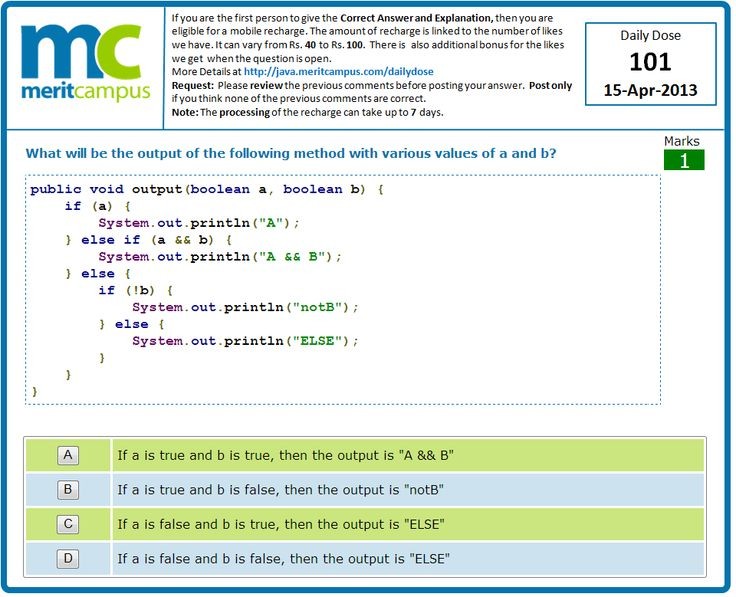
Task: Click the bold 'Correct Answer and Explanation' text
Action: (413, 19)
